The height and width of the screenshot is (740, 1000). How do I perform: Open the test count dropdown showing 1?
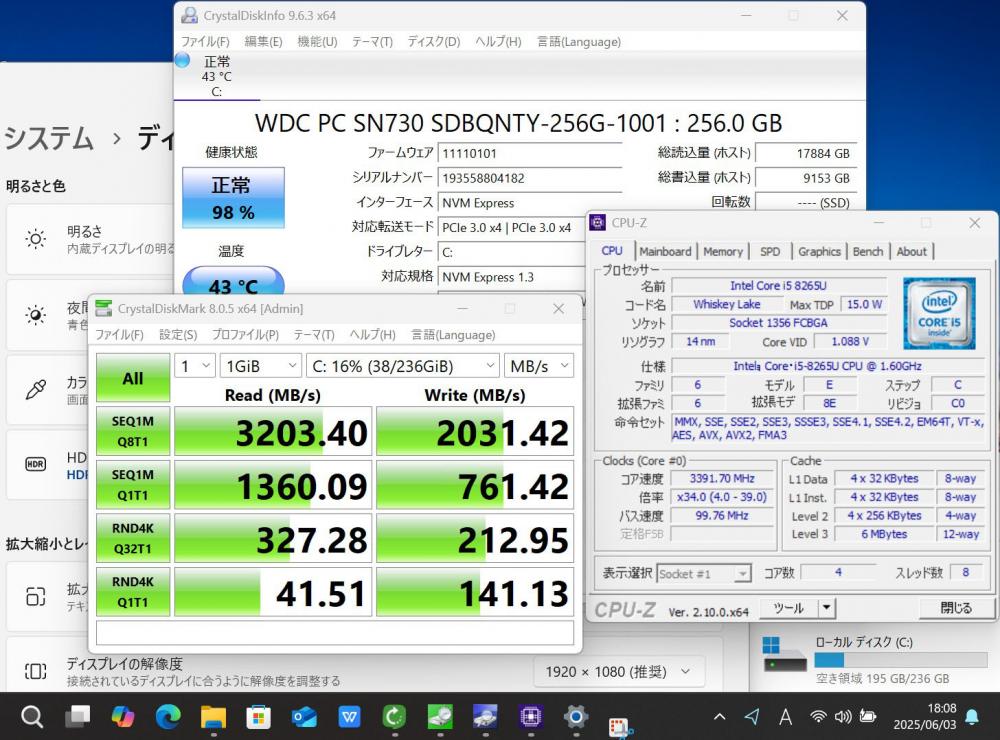tap(195, 366)
